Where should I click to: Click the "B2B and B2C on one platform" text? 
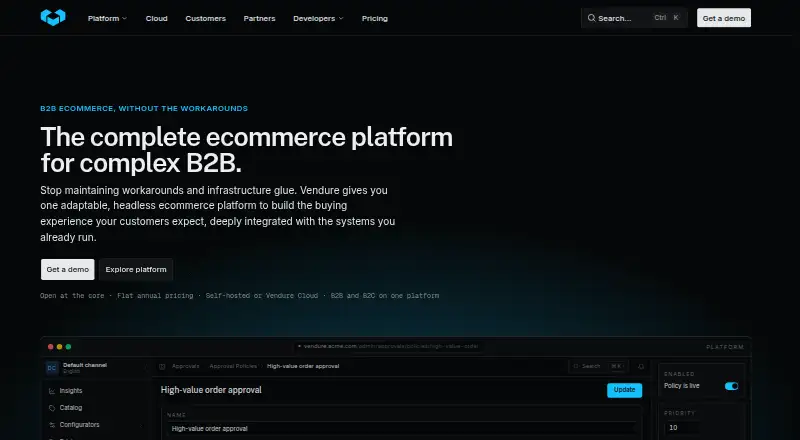click(x=385, y=296)
